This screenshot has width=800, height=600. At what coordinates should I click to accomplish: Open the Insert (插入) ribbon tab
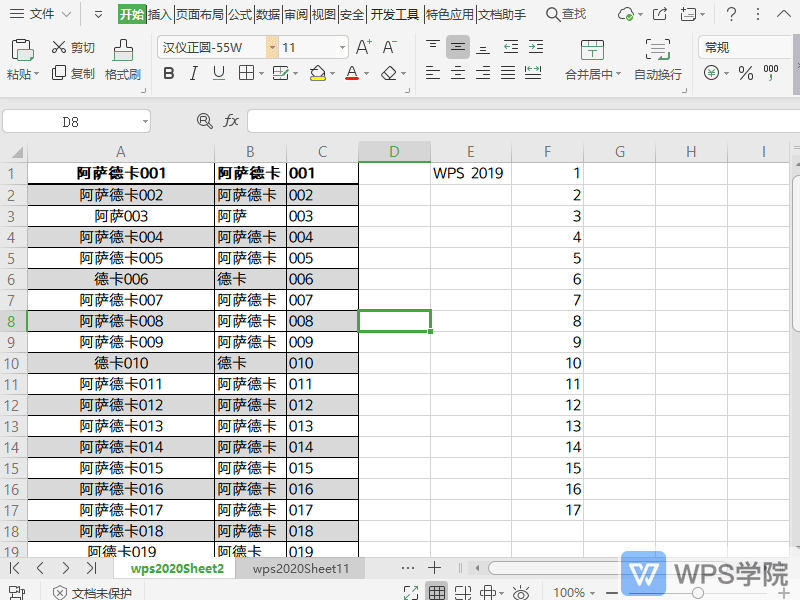pos(160,14)
